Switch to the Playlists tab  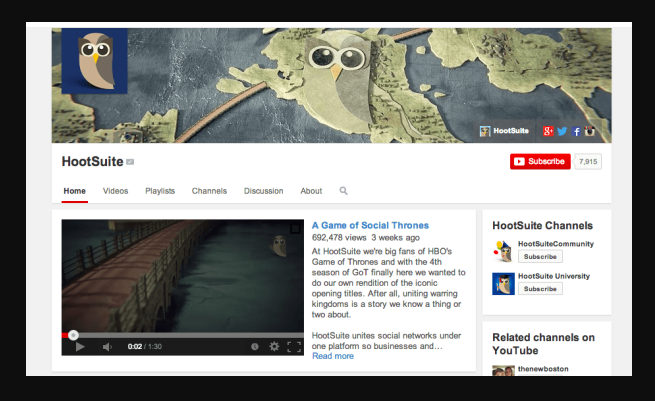point(160,191)
